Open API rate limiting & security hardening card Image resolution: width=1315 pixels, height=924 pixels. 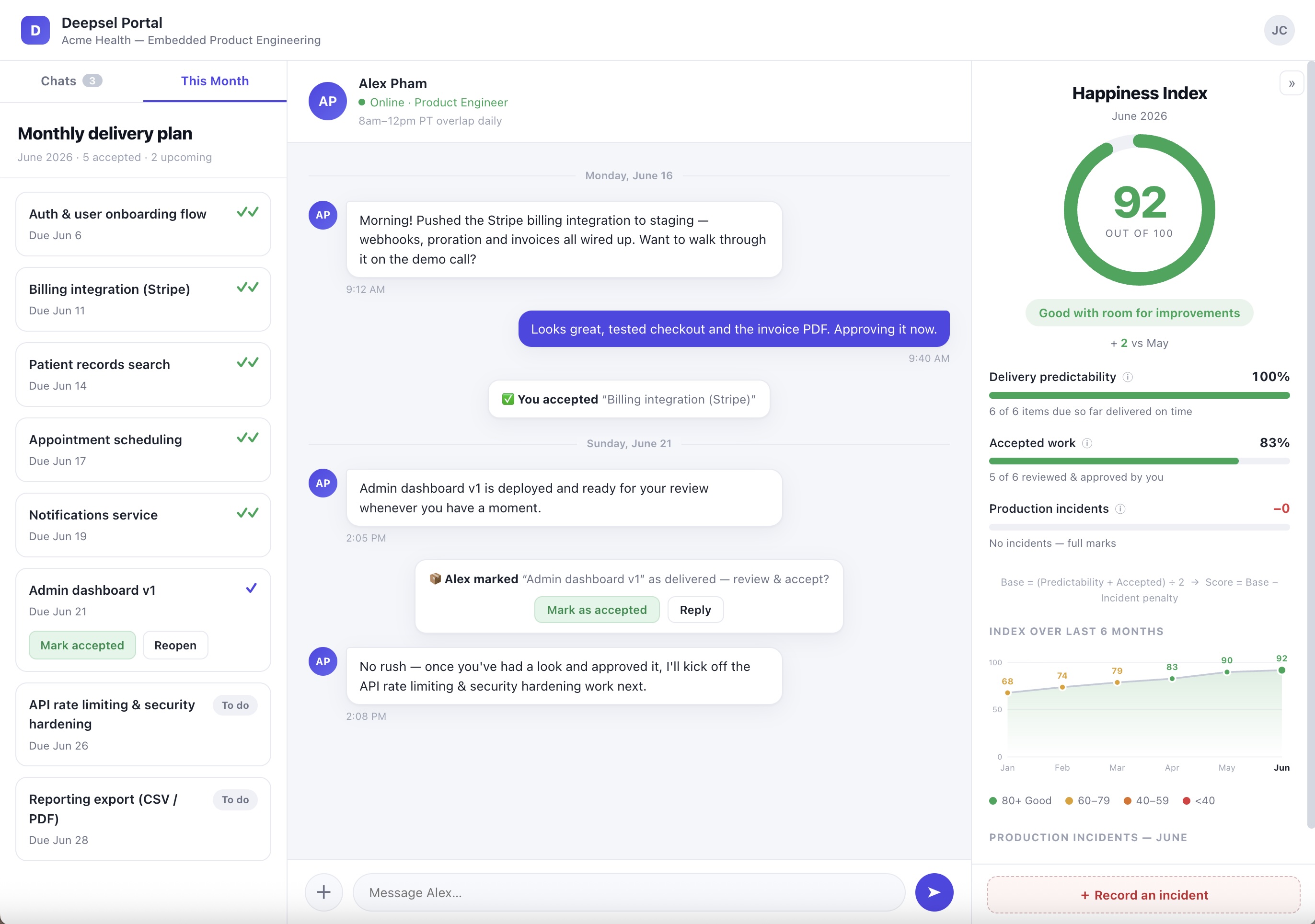pyautogui.click(x=143, y=724)
